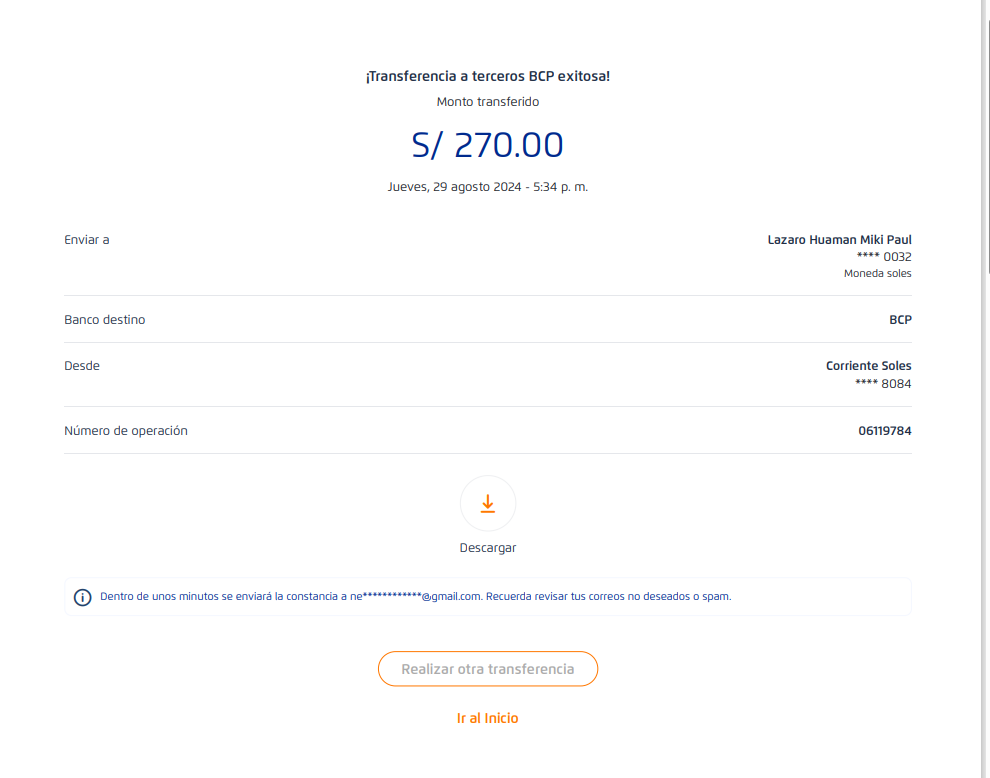Image resolution: width=990 pixels, height=778 pixels.
Task: Go to Ir al Inicio link
Action: coord(488,718)
